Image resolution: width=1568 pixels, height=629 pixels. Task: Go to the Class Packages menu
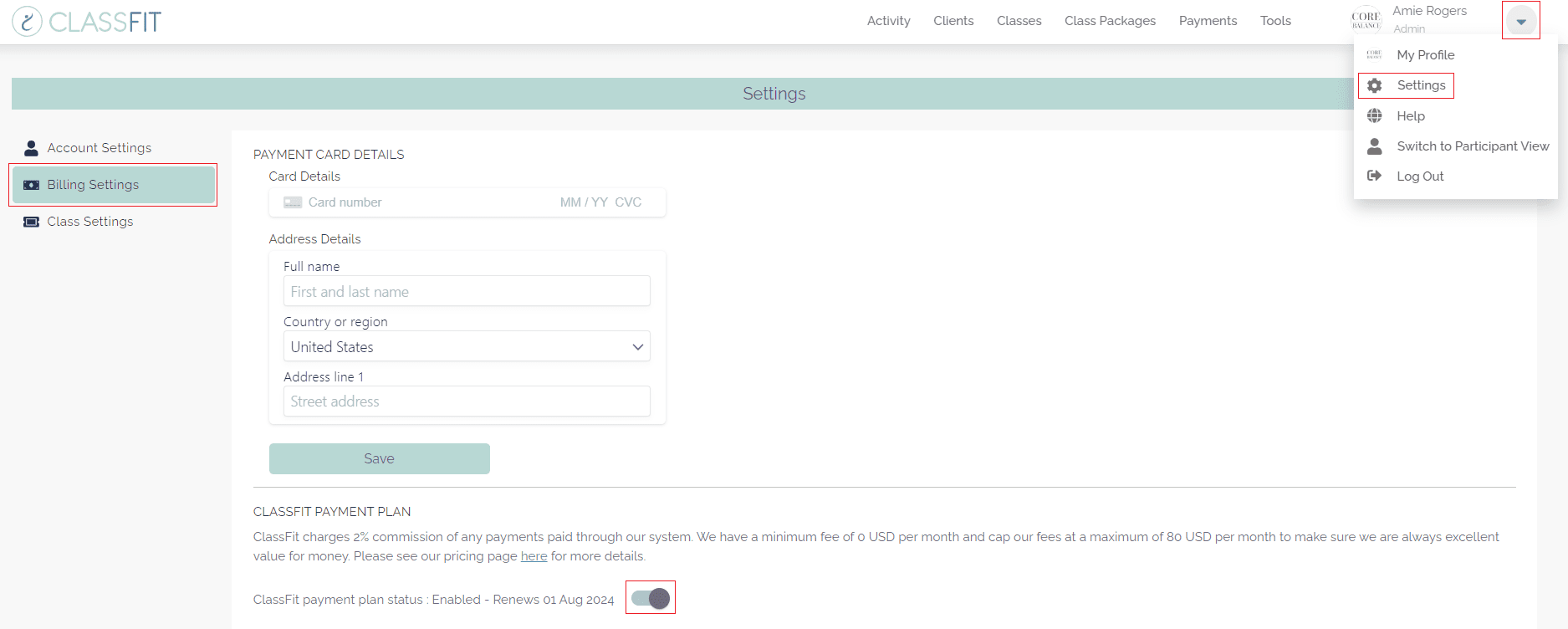[x=1110, y=21]
